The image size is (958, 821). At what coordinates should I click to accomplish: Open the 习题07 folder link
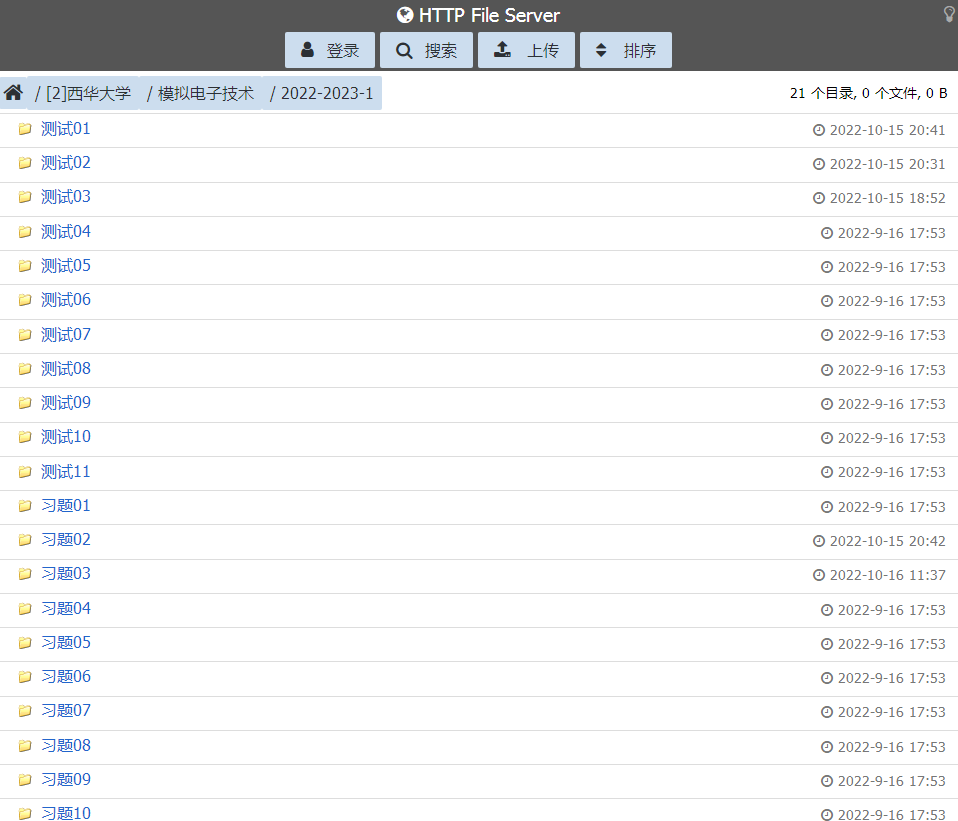tap(65, 711)
